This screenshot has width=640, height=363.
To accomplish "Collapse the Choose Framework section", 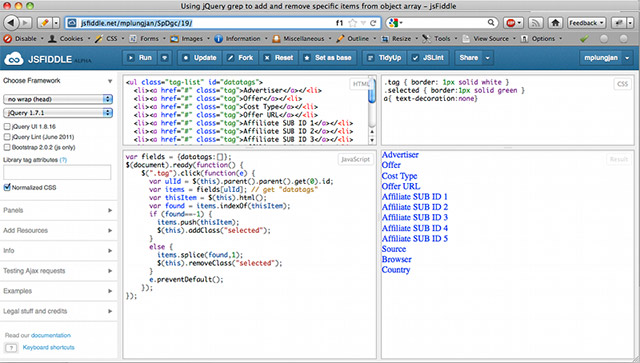I will 58,81.
